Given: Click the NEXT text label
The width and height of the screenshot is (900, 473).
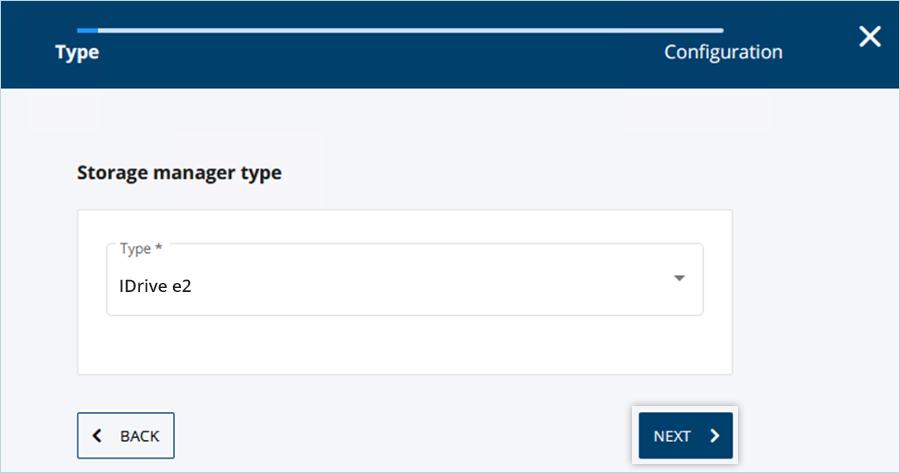Looking at the screenshot, I should (x=672, y=436).
